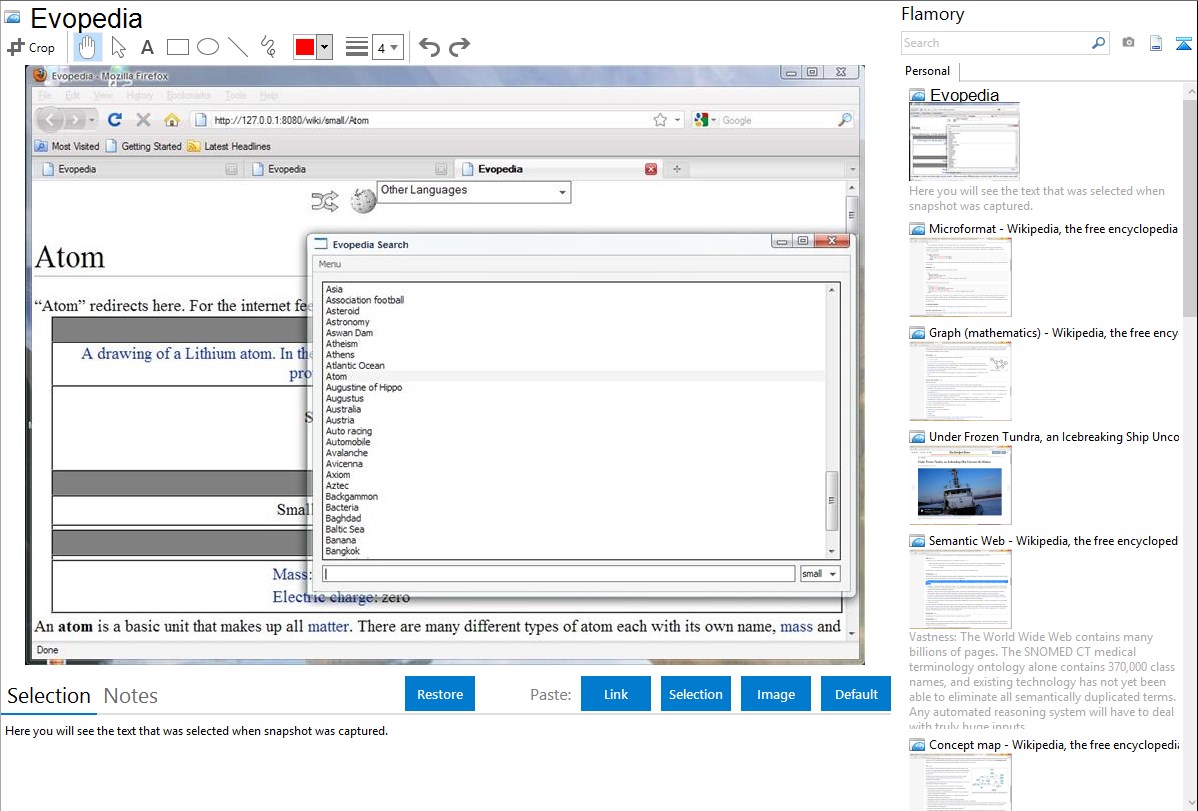Take a snapshot with camera icon
The image size is (1198, 811).
point(1128,43)
